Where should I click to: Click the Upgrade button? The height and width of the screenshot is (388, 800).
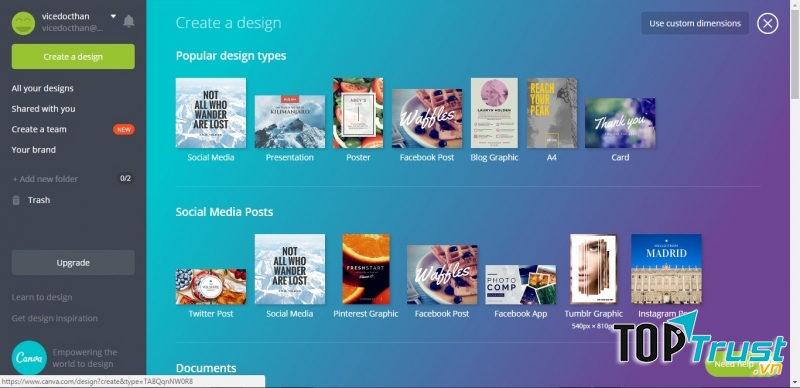coord(73,262)
